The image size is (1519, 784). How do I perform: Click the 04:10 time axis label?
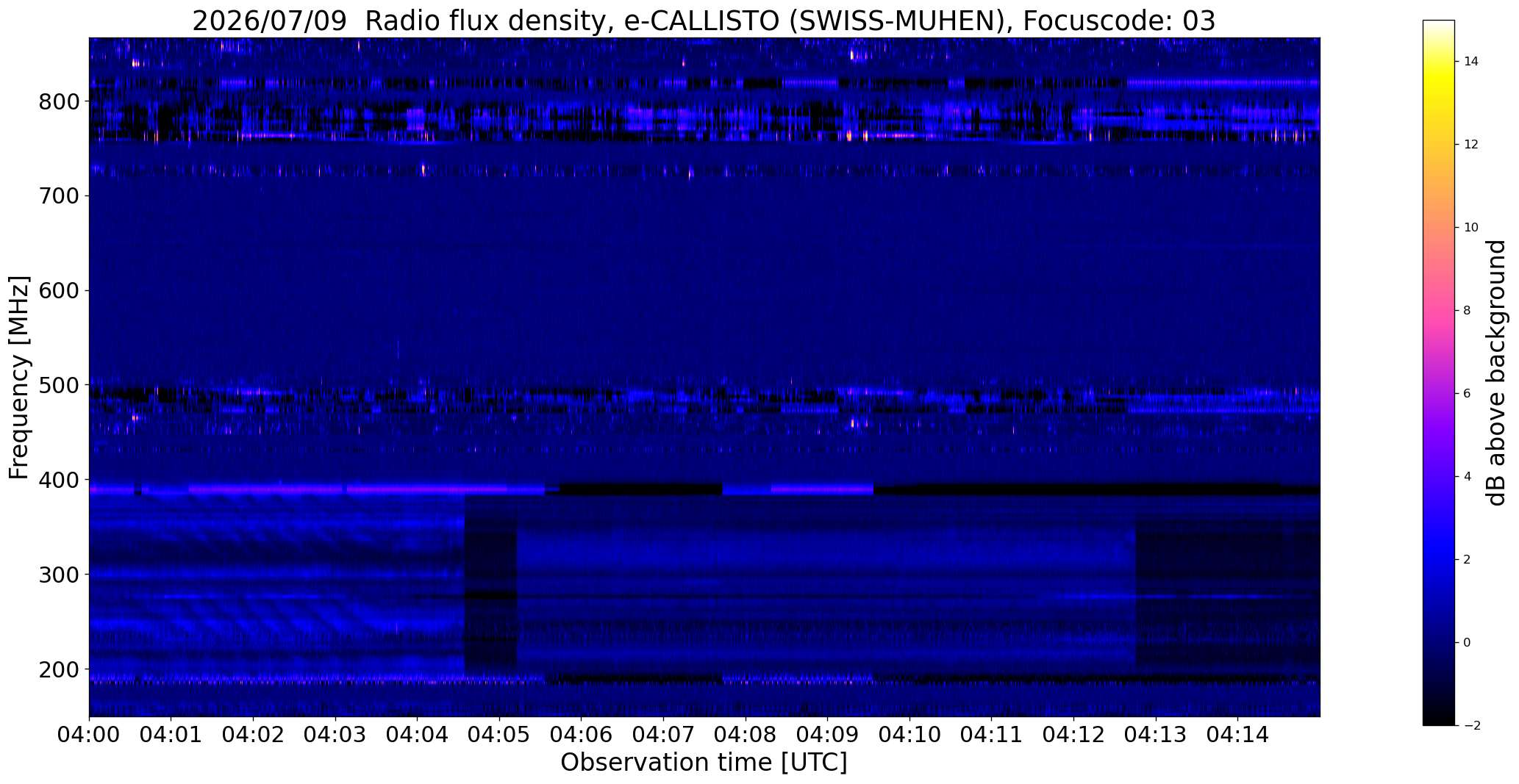point(909,736)
